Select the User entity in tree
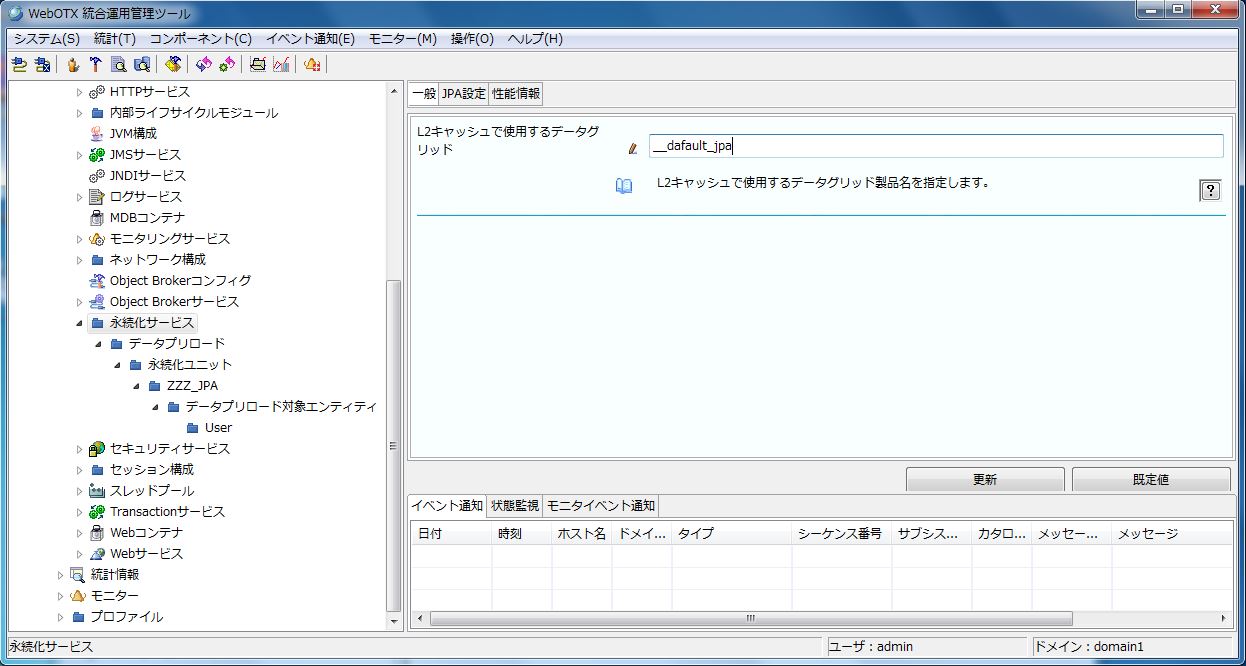This screenshot has width=1246, height=666. (x=218, y=428)
